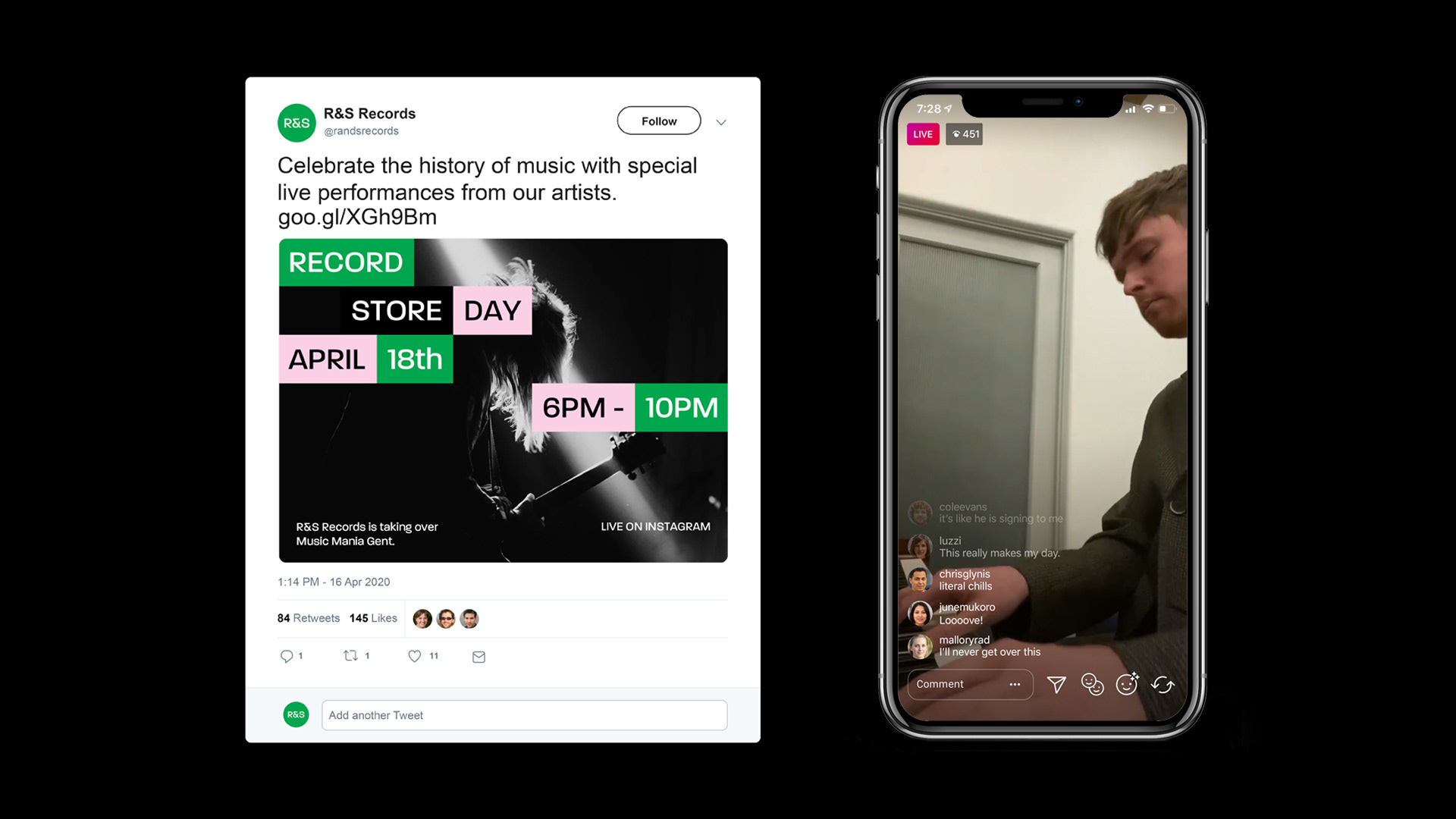Tap the flip camera arrows icon
The width and height of the screenshot is (1456, 819).
pyautogui.click(x=1163, y=685)
